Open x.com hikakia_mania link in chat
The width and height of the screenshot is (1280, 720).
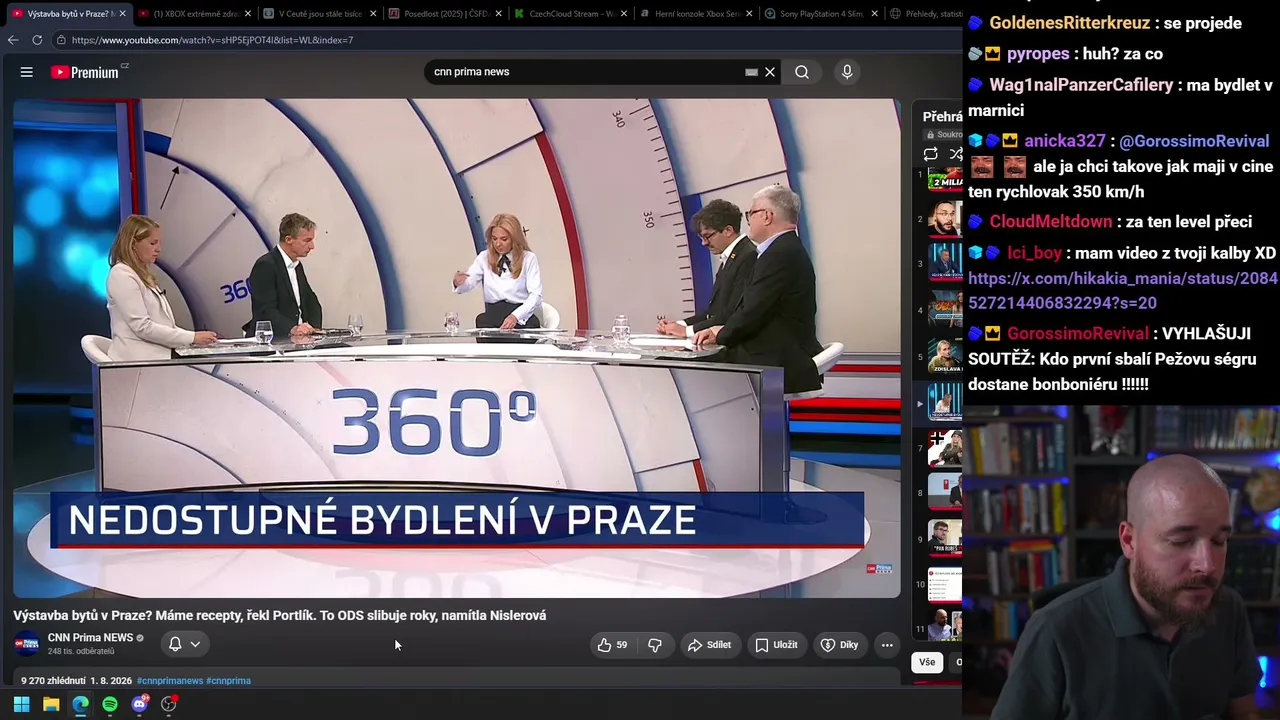coord(1123,291)
